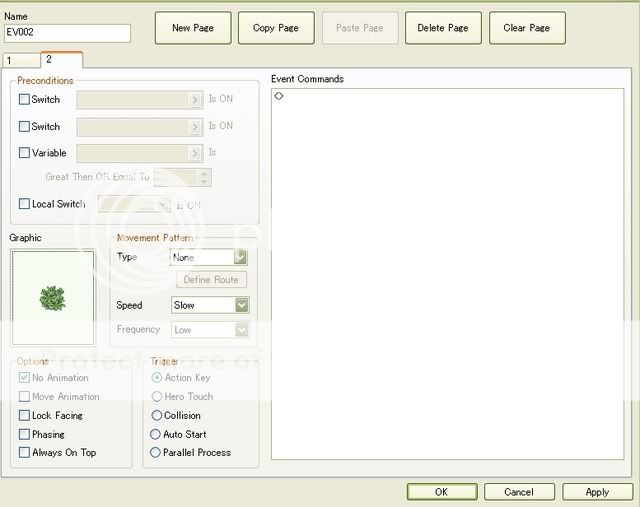
Task: Enable the Variable precondition checkbox
Action: click(25, 153)
